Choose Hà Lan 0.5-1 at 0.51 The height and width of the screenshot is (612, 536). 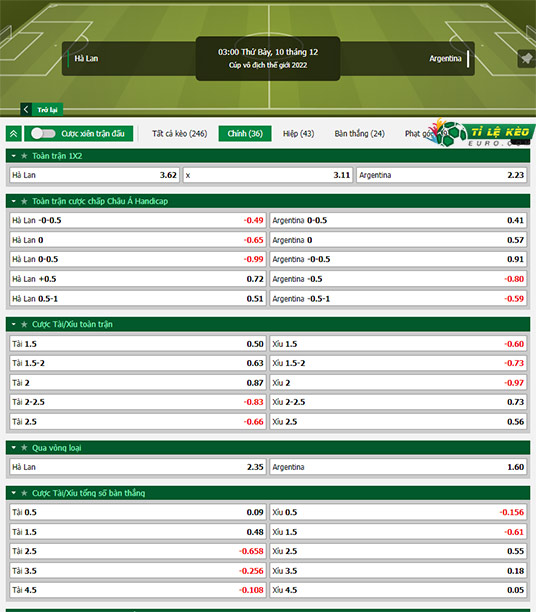coord(137,299)
